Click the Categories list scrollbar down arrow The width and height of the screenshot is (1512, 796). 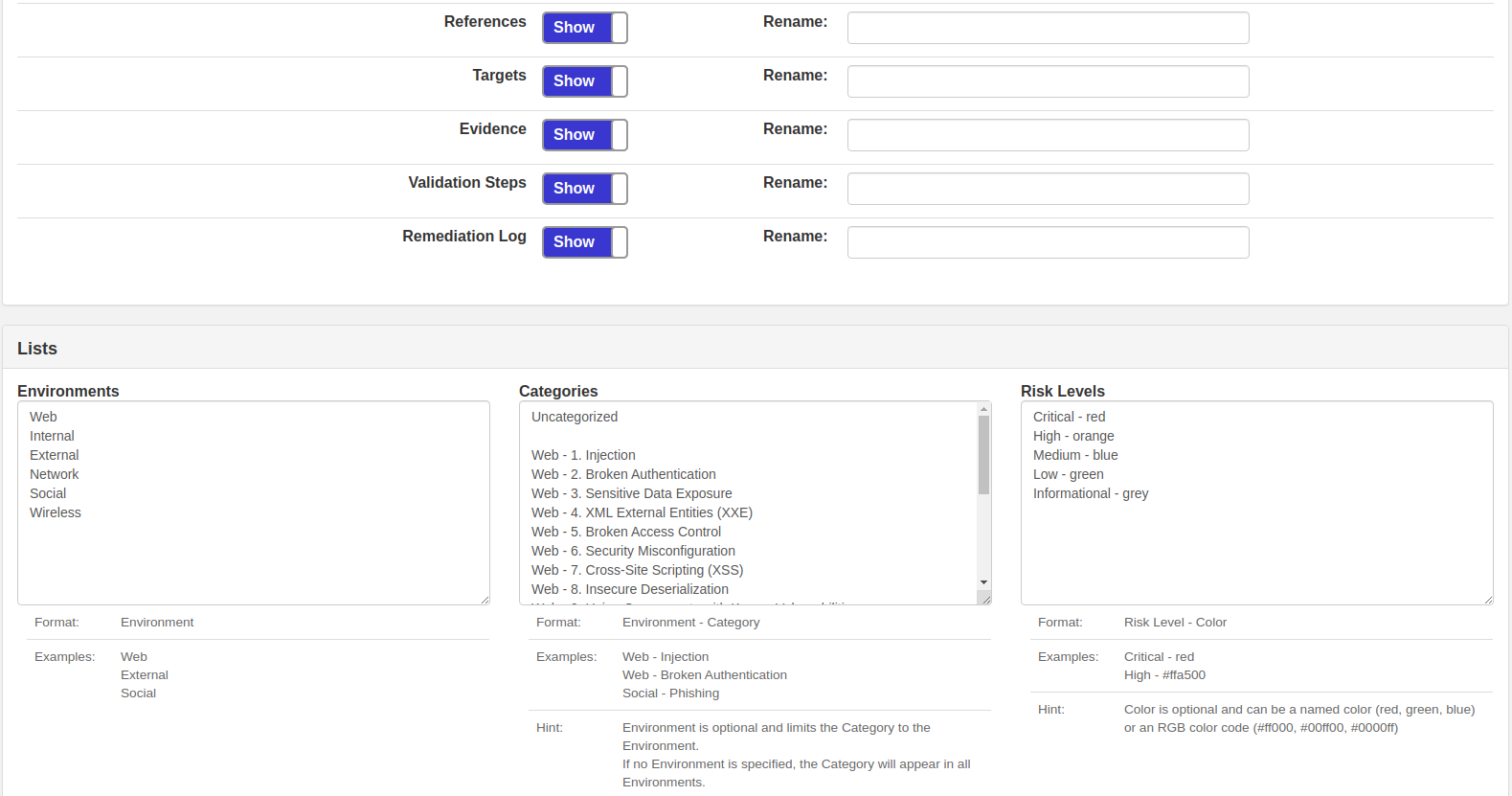(983, 582)
